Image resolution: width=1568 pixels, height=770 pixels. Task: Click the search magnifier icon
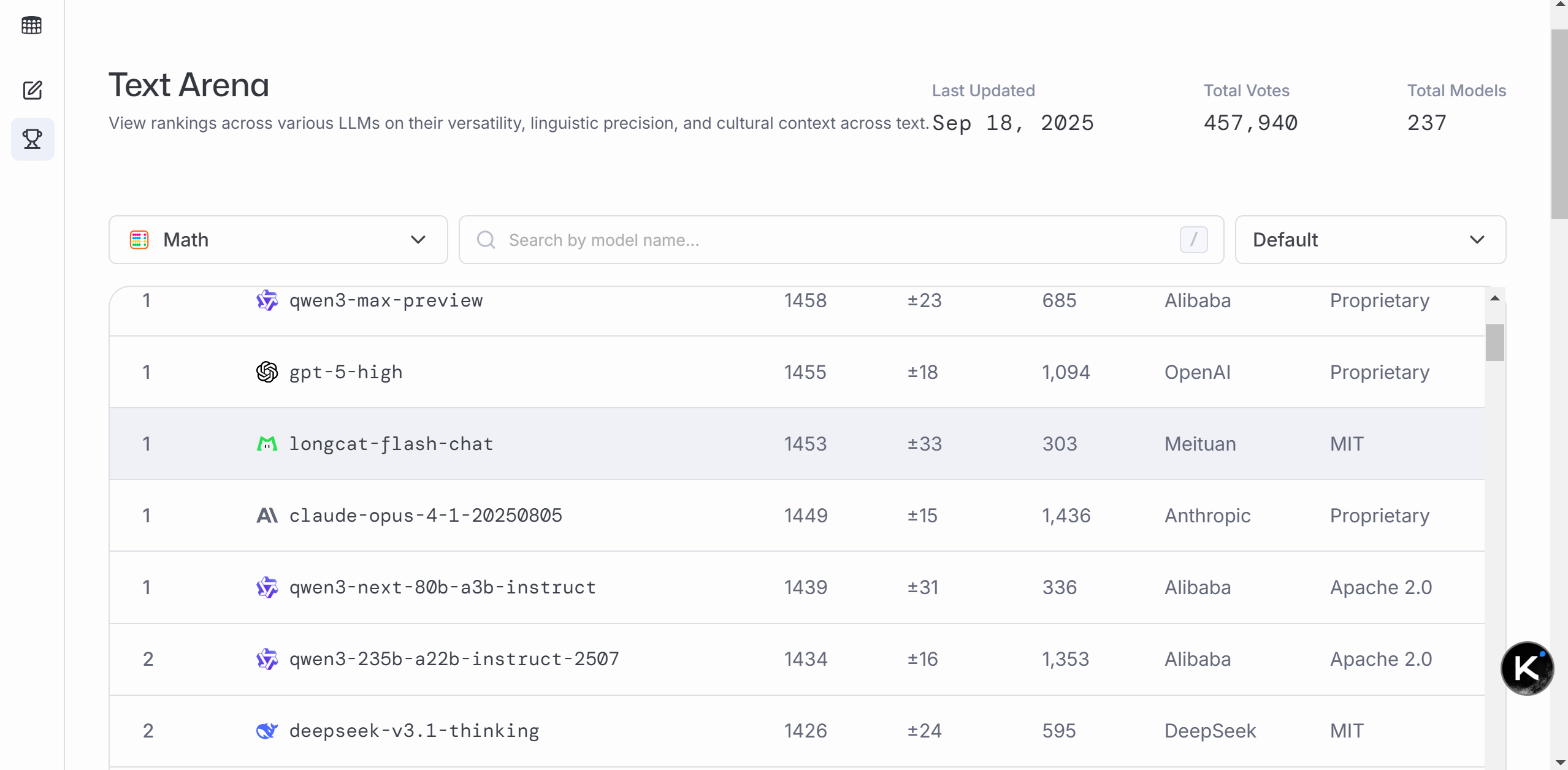pyautogui.click(x=486, y=240)
